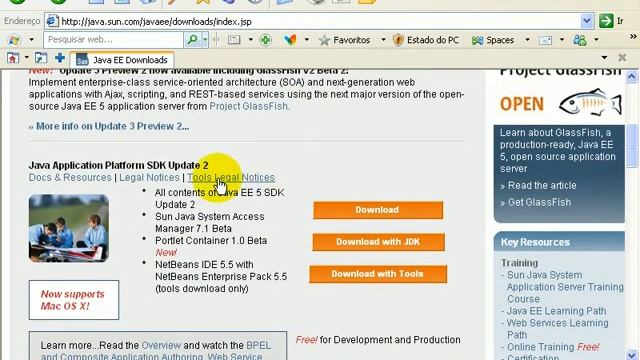Open the MSN butterfly dropdown arrow
Viewport: 640px width, 360px height.
click(306, 40)
